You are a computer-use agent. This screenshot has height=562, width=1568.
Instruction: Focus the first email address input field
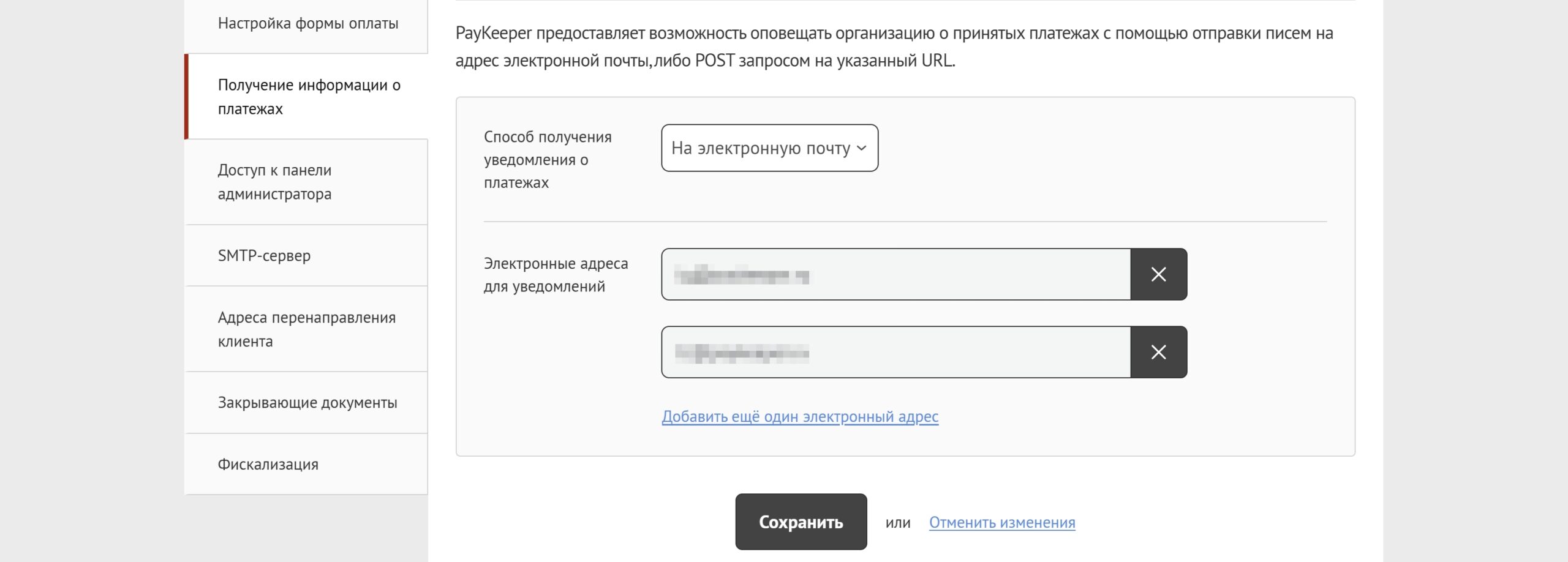click(x=895, y=274)
